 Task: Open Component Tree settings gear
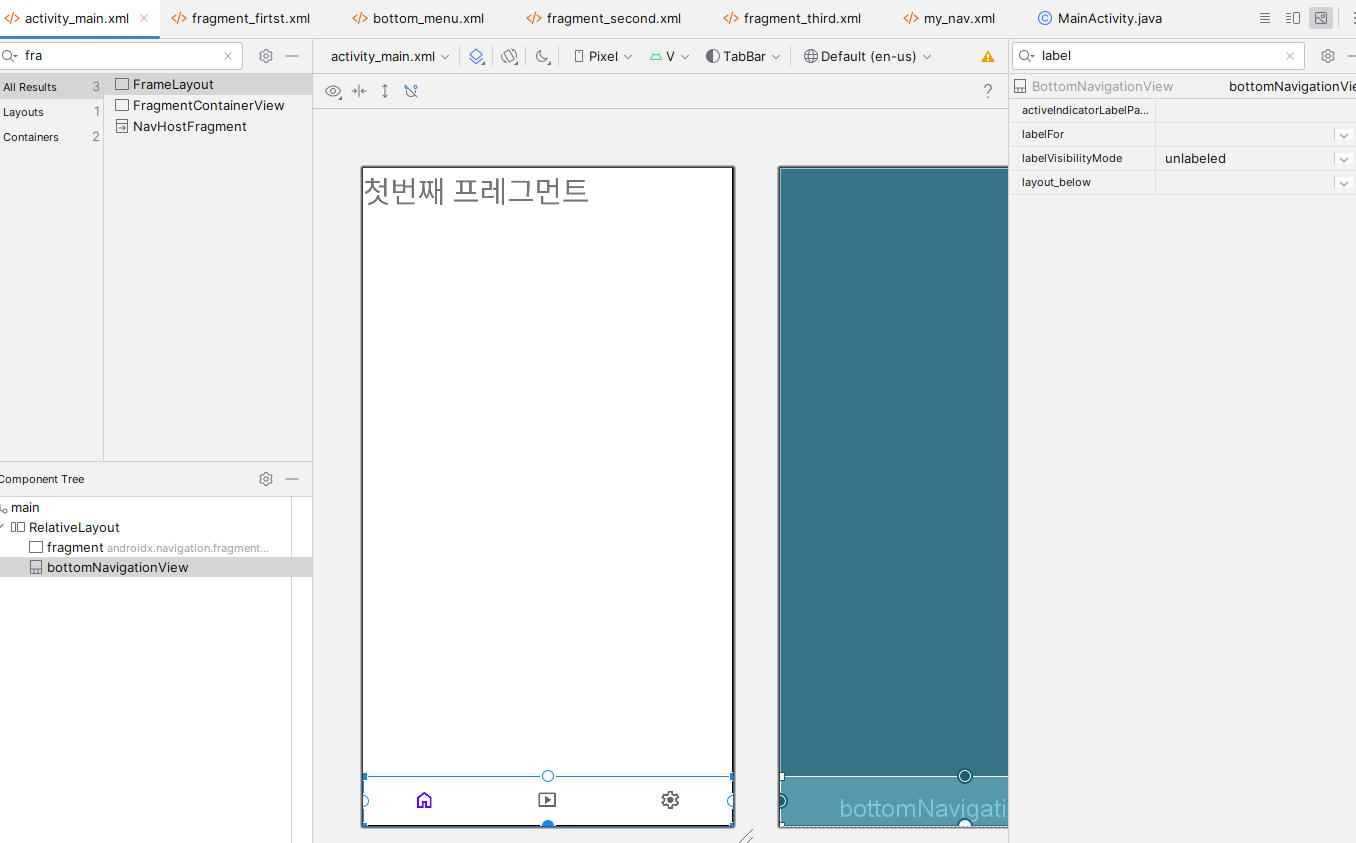pos(266,479)
